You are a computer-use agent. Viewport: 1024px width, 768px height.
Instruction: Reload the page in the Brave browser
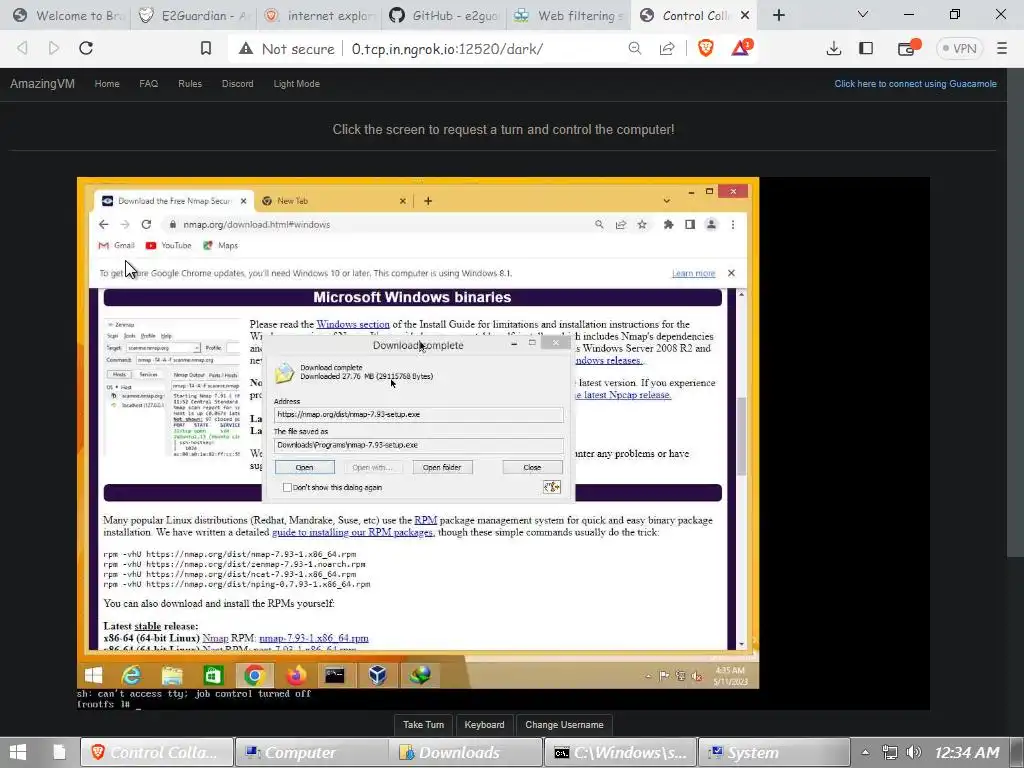pyautogui.click(x=86, y=48)
